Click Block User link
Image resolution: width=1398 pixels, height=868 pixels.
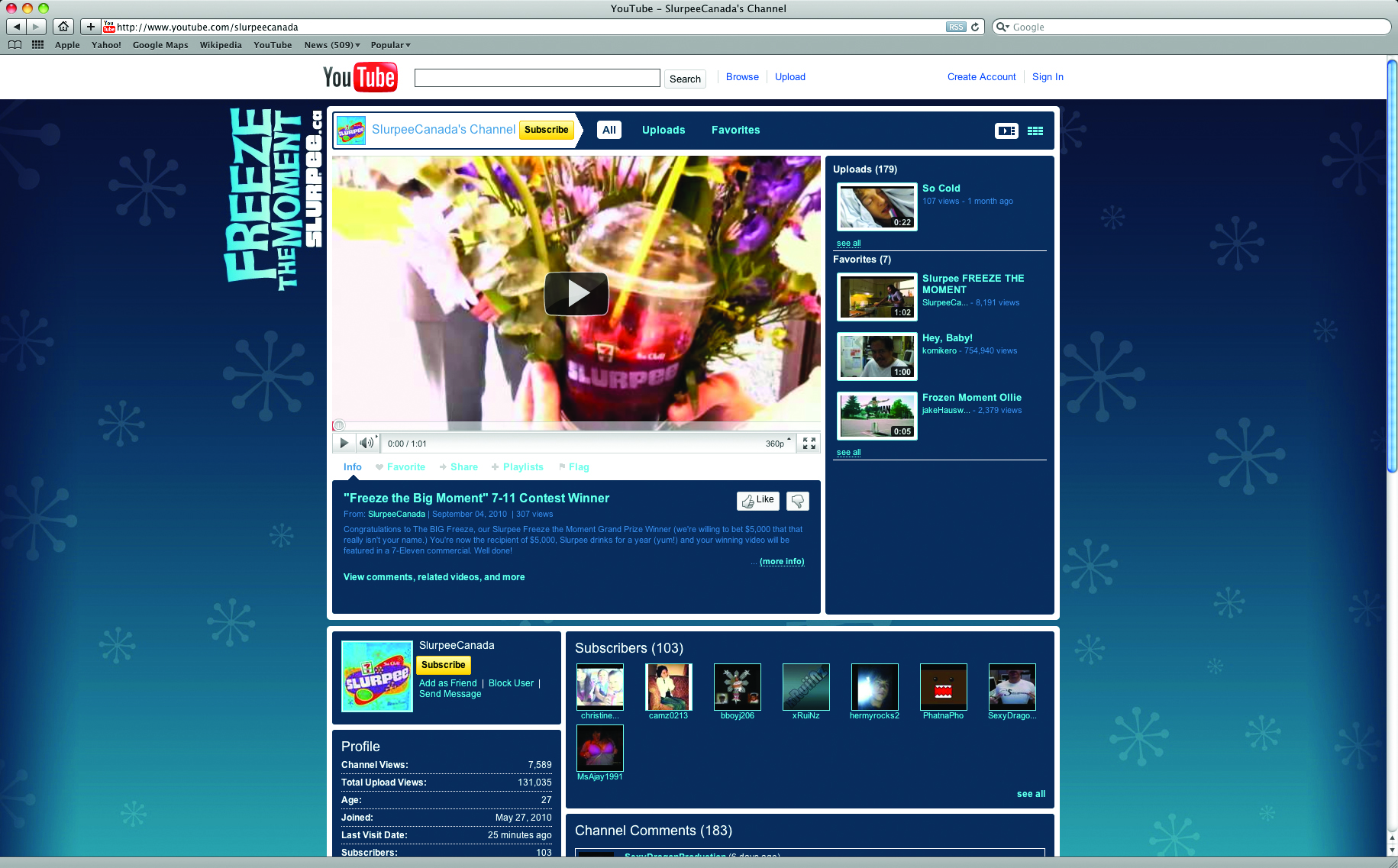tap(512, 683)
